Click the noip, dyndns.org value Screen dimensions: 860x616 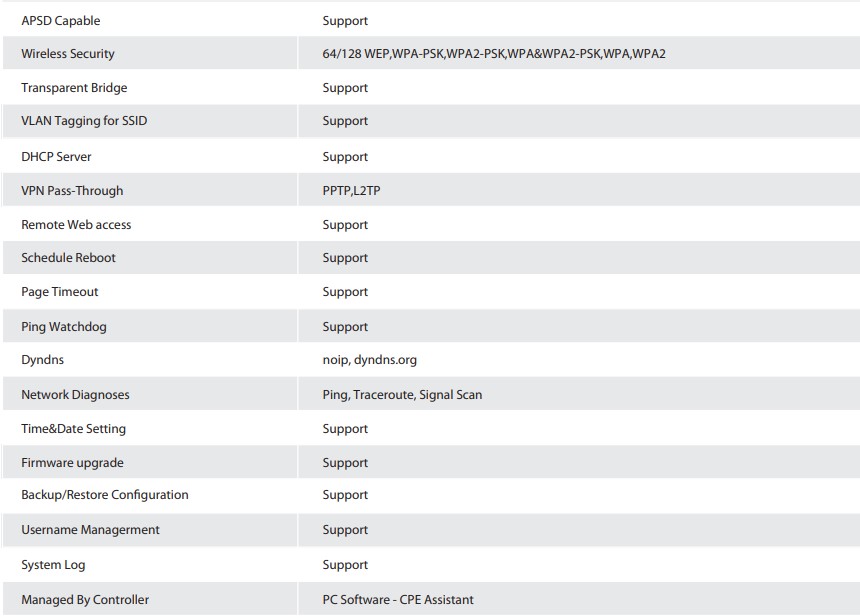(370, 360)
